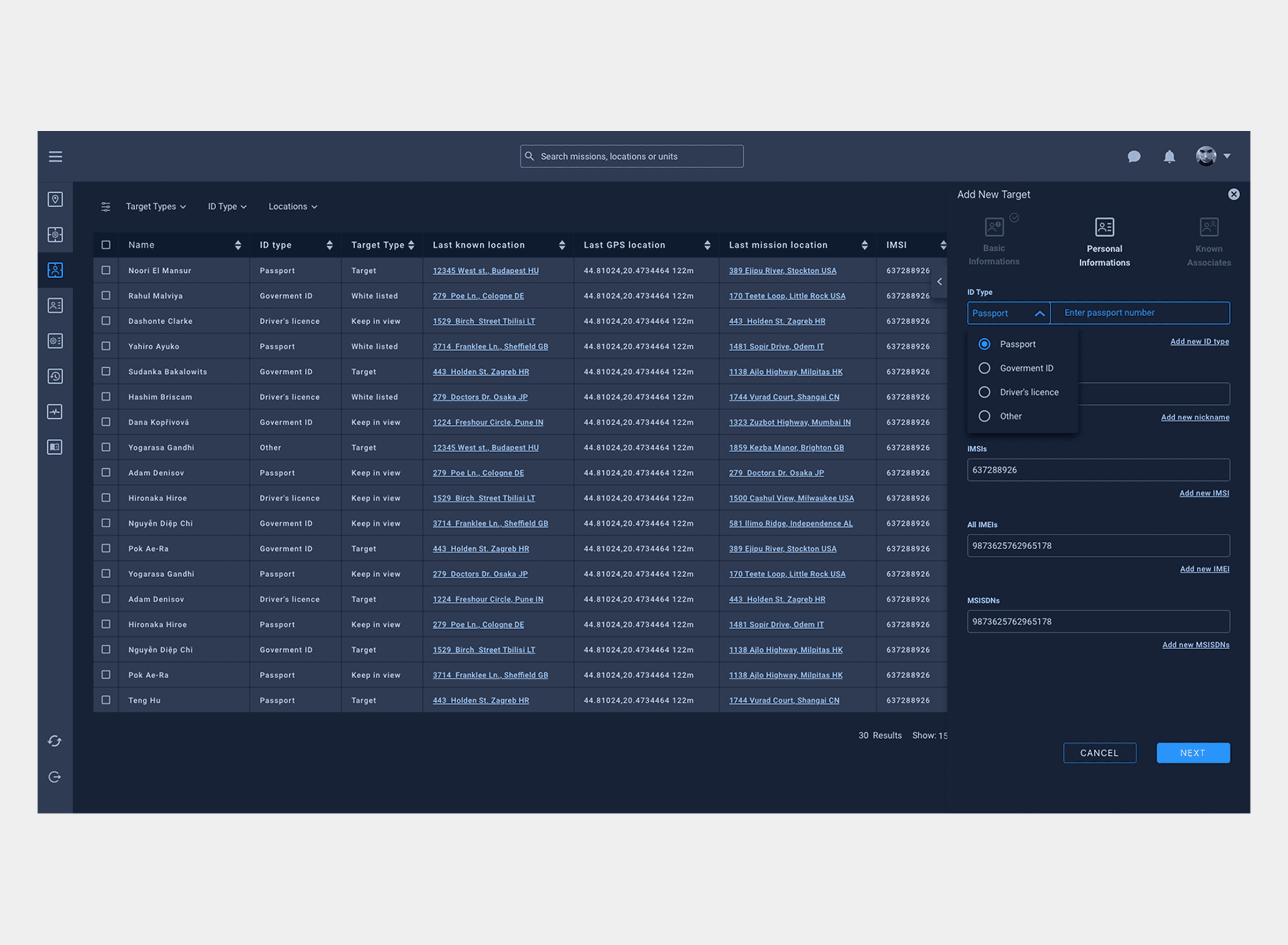This screenshot has height=945, width=1288.
Task: Select the crosshair mission targeting icon
Action: pyautogui.click(x=55, y=235)
